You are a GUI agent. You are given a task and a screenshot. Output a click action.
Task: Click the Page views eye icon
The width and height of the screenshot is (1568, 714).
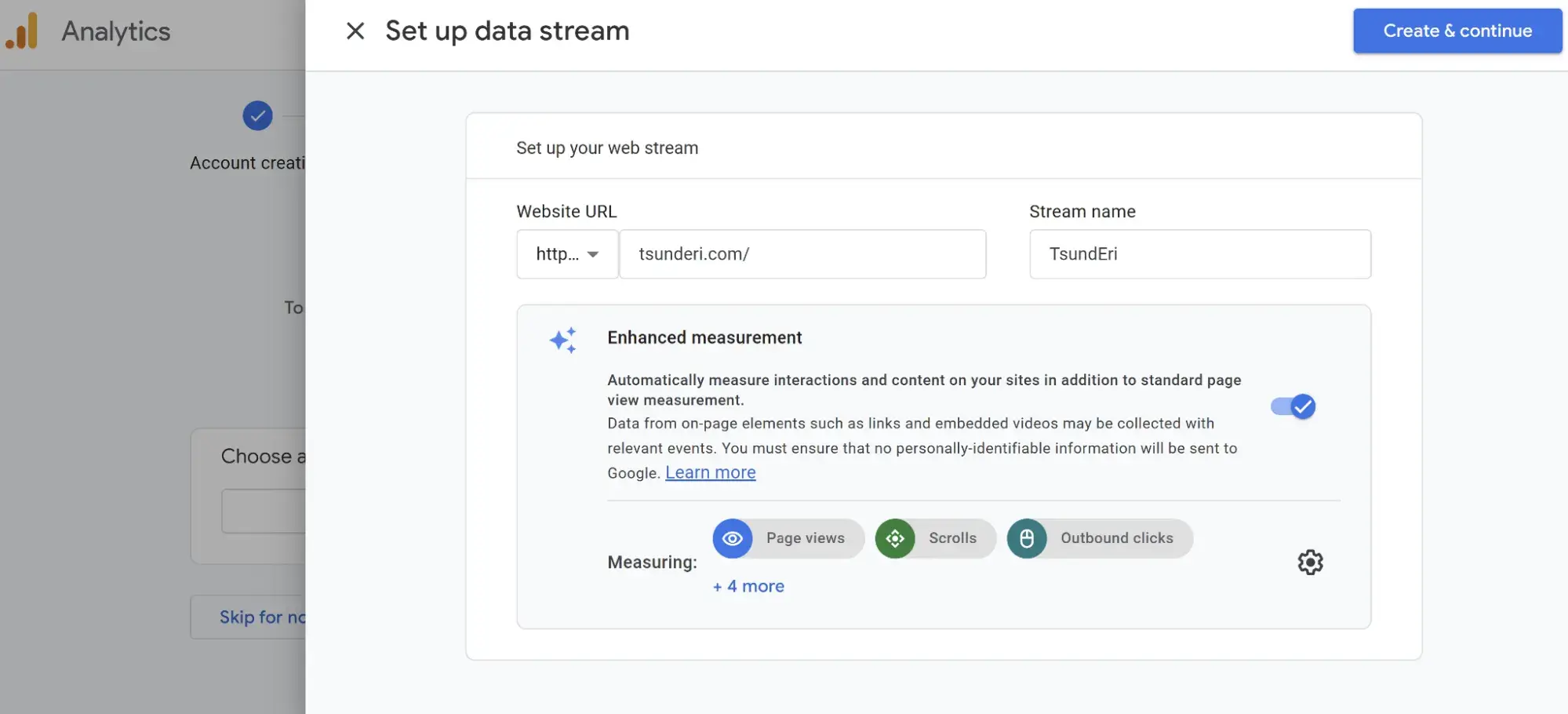(733, 538)
